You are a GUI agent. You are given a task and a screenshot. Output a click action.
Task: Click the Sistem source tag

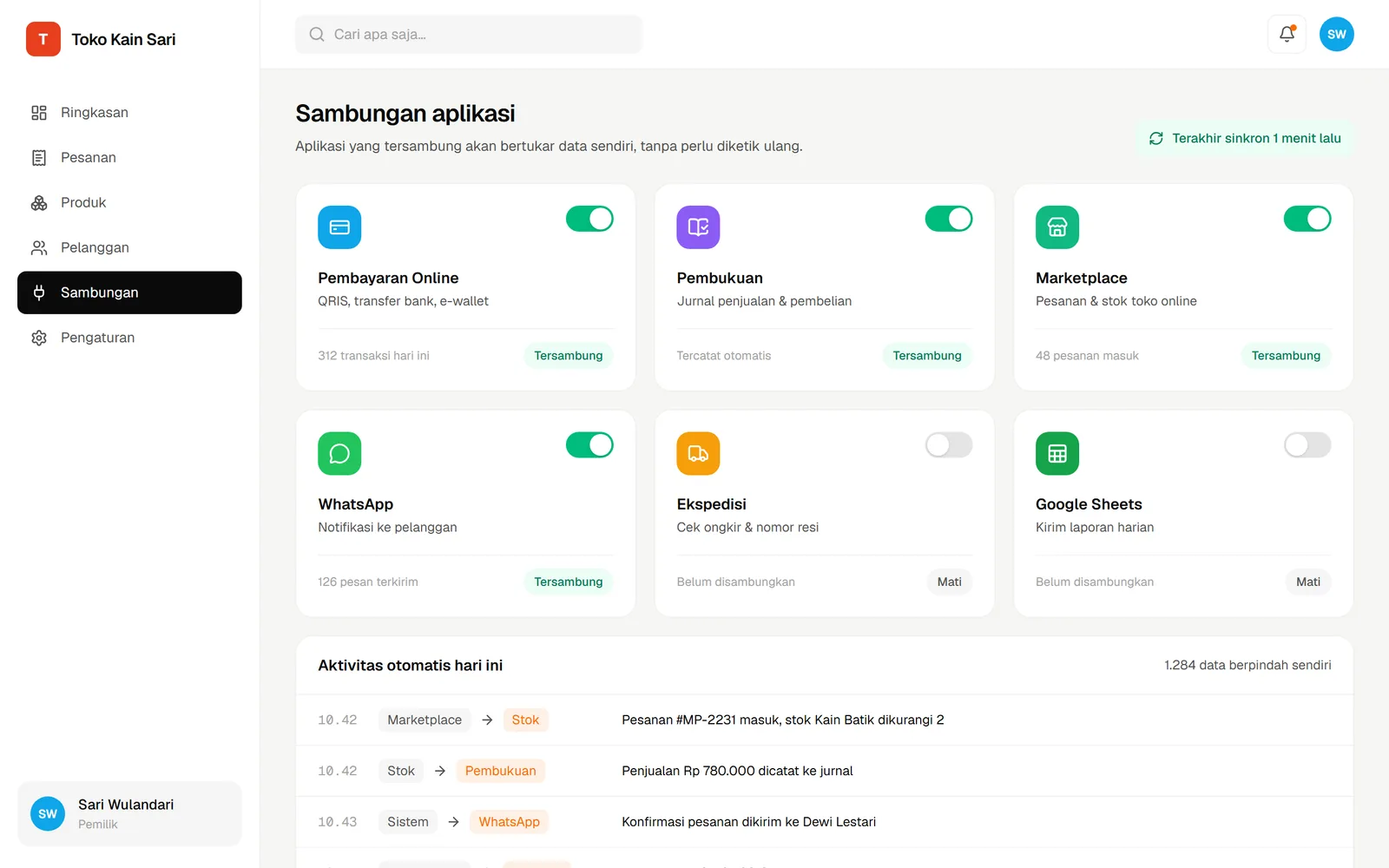[408, 822]
